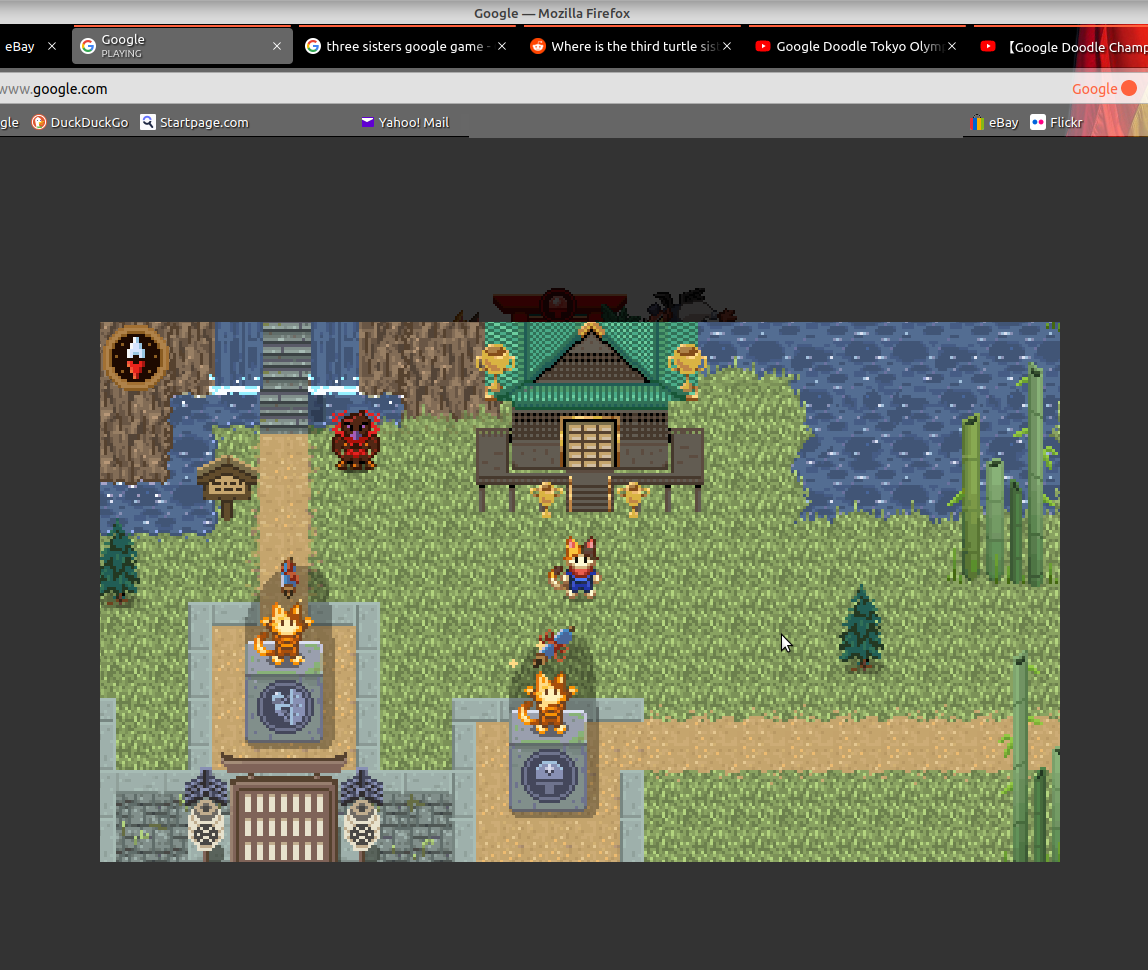Click the red Tengu character near the stairs

pyautogui.click(x=355, y=440)
